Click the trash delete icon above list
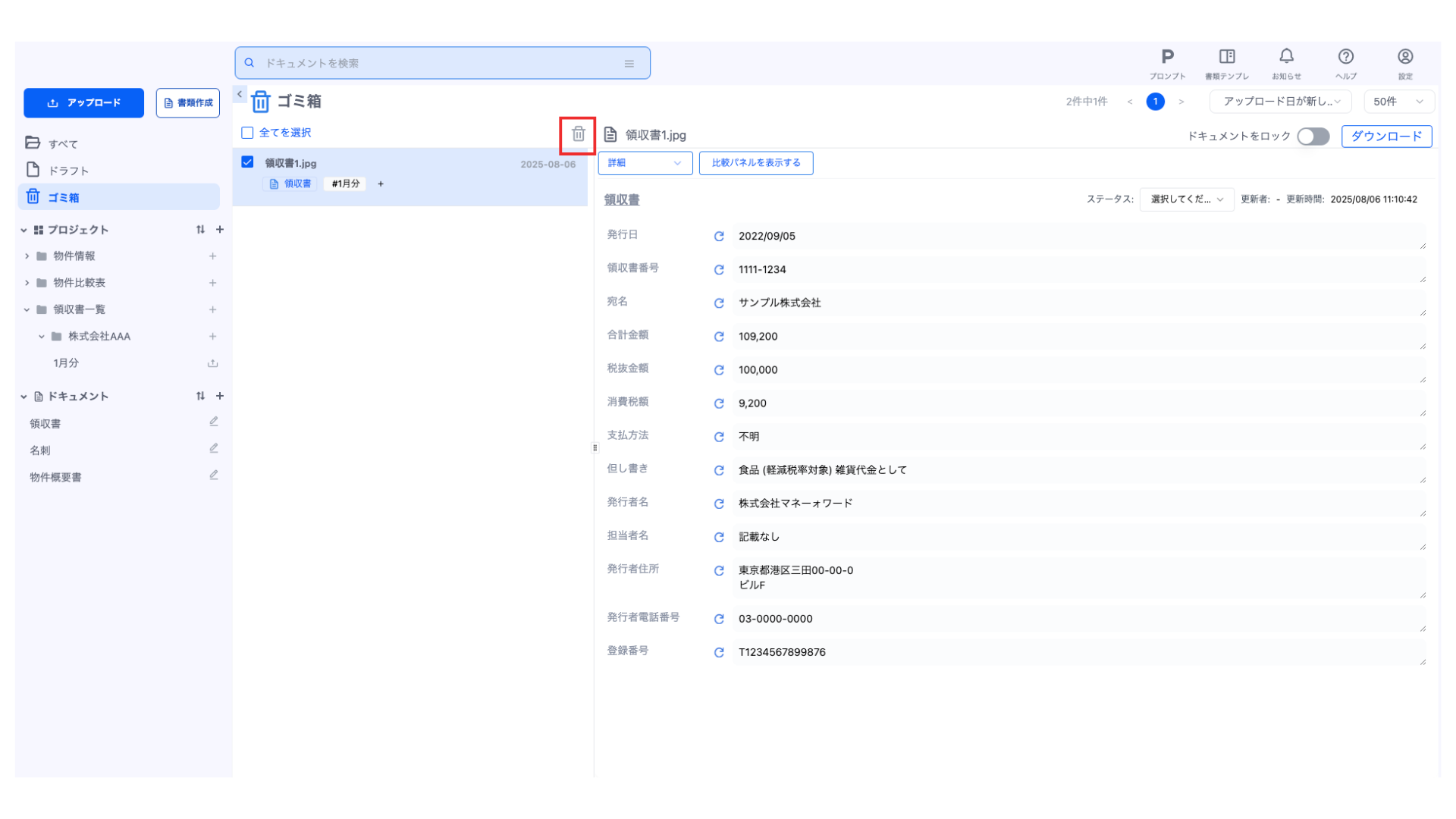 point(578,134)
